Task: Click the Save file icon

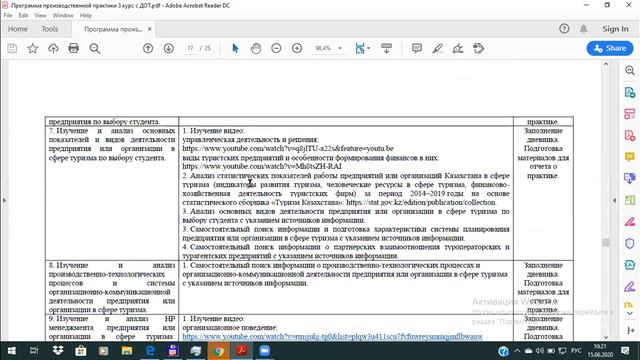Action: tap(12, 49)
